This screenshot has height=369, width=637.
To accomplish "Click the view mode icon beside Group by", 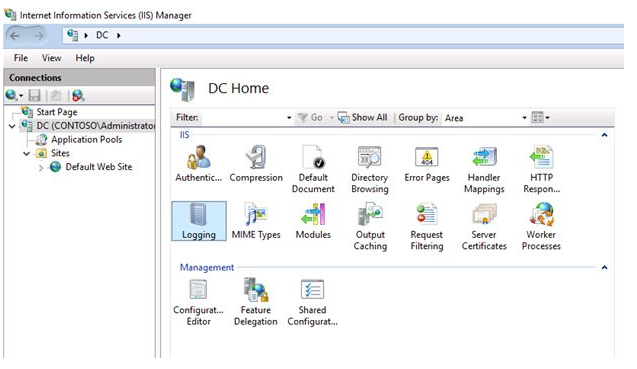I will coord(537,117).
